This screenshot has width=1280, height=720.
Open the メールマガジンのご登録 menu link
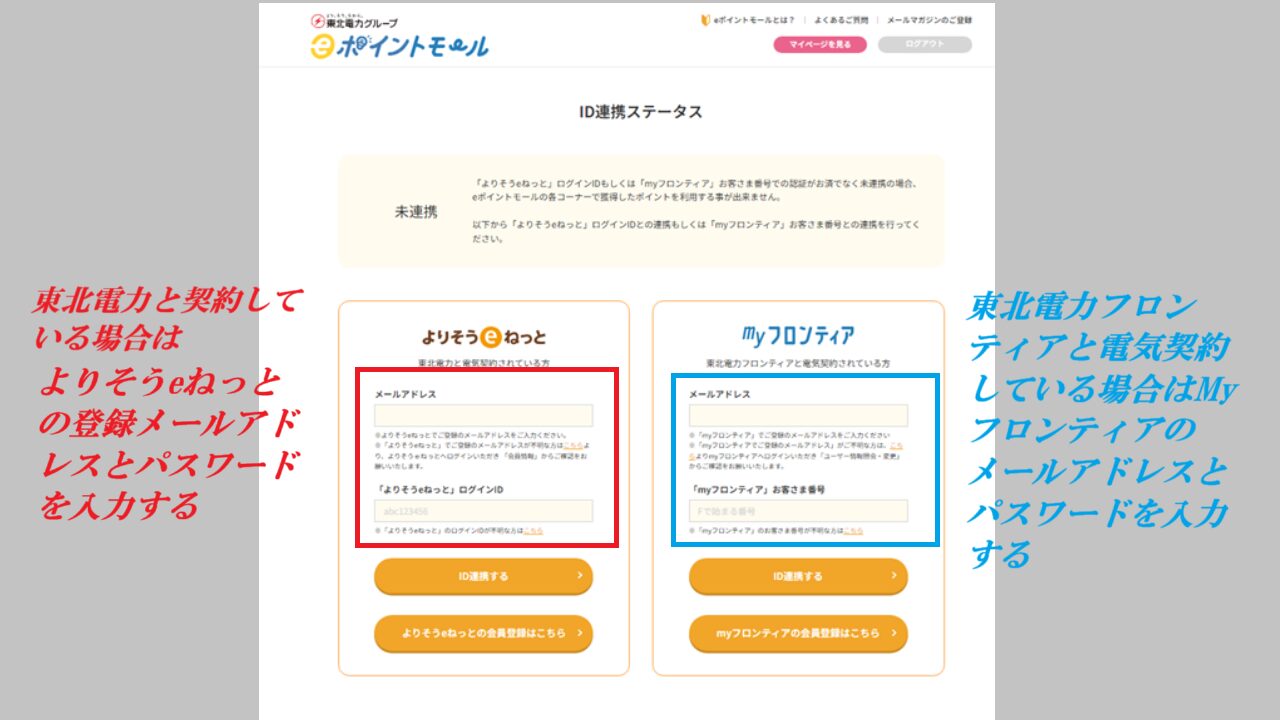[x=929, y=20]
